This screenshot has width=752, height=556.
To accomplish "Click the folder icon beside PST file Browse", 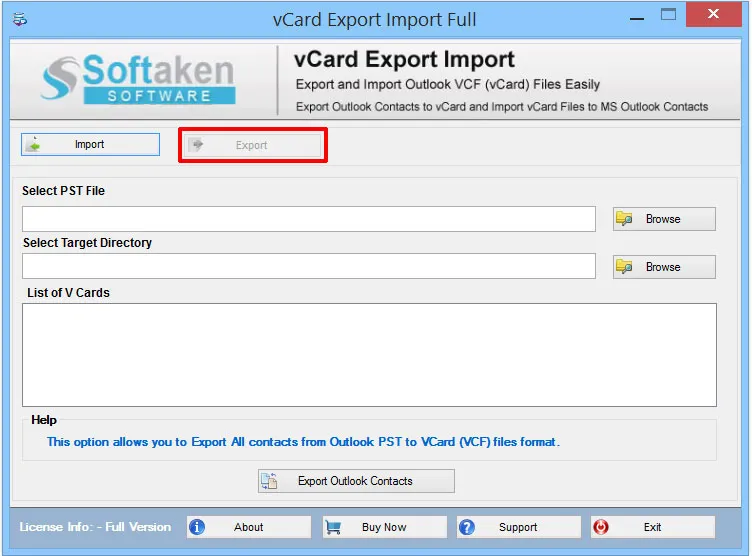I will coord(624,219).
